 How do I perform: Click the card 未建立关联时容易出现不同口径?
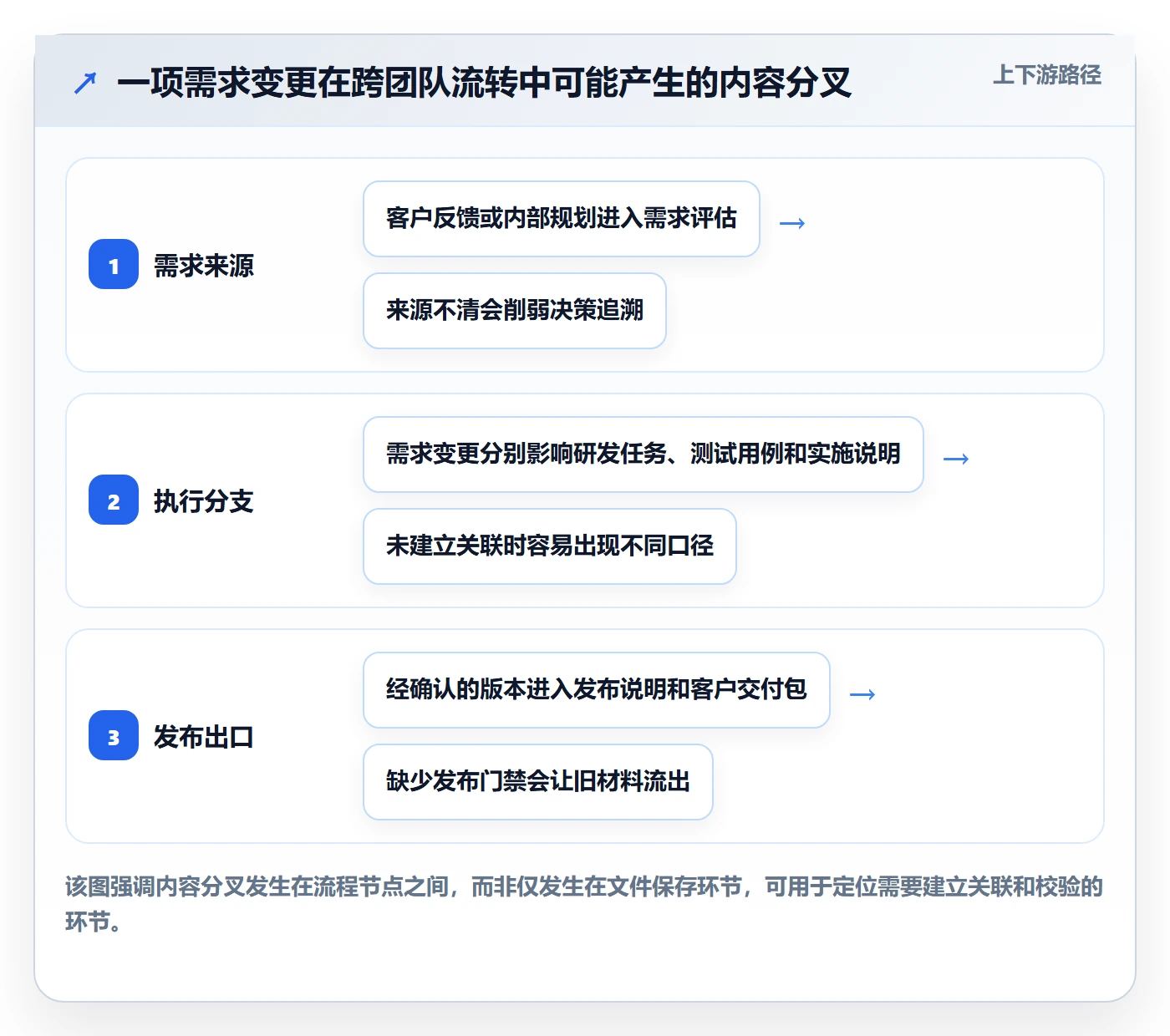pyautogui.click(x=550, y=546)
